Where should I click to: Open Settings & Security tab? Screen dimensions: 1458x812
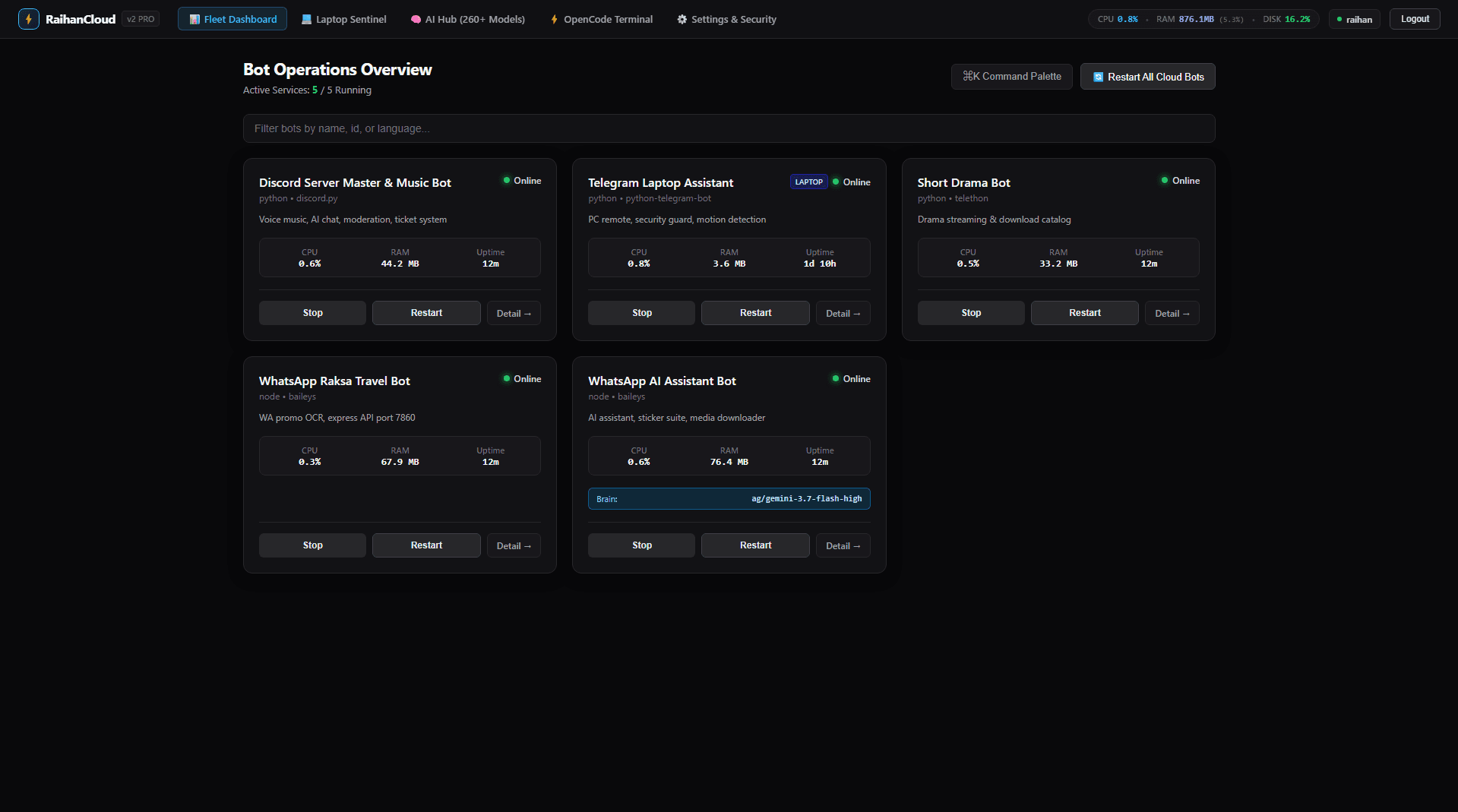[x=726, y=19]
